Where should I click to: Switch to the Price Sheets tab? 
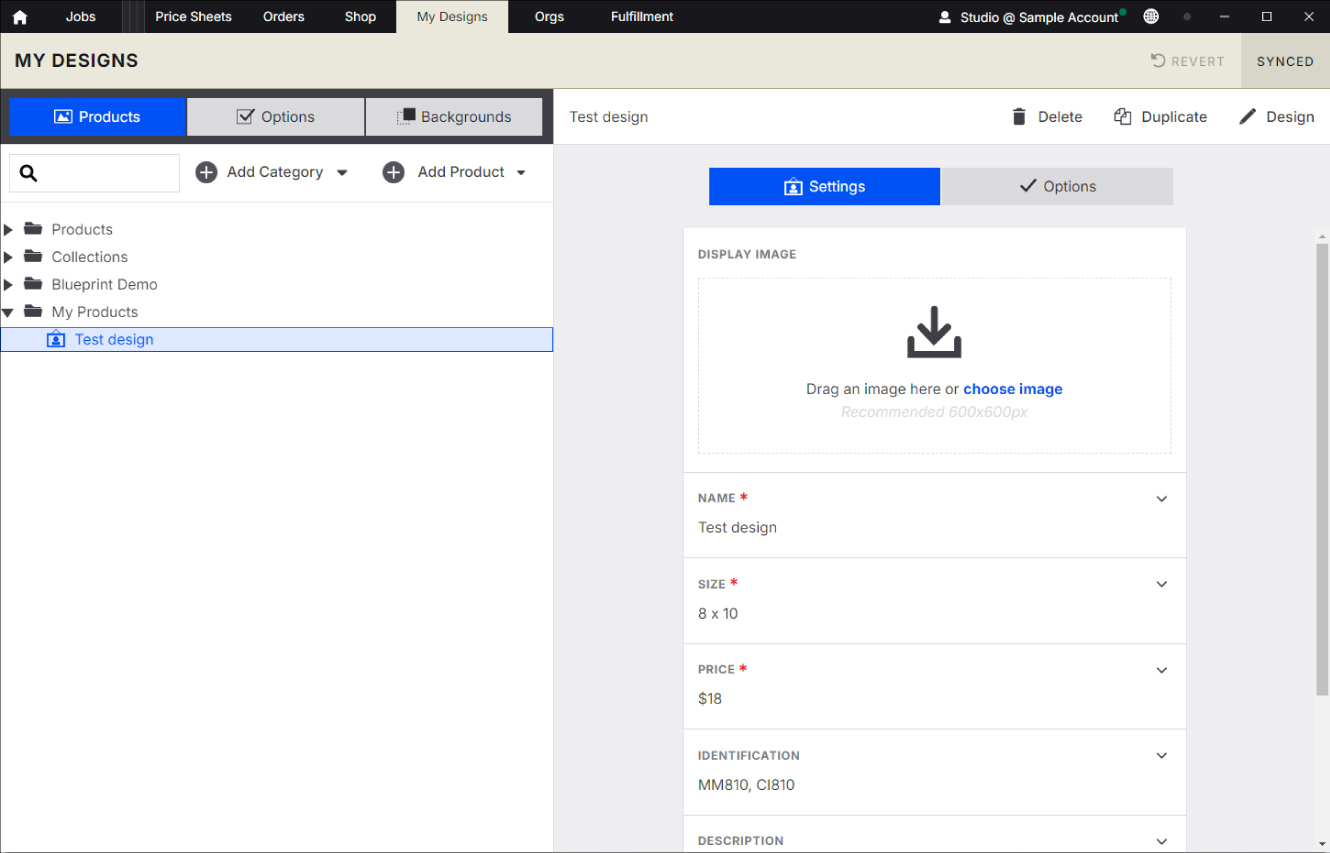193,17
